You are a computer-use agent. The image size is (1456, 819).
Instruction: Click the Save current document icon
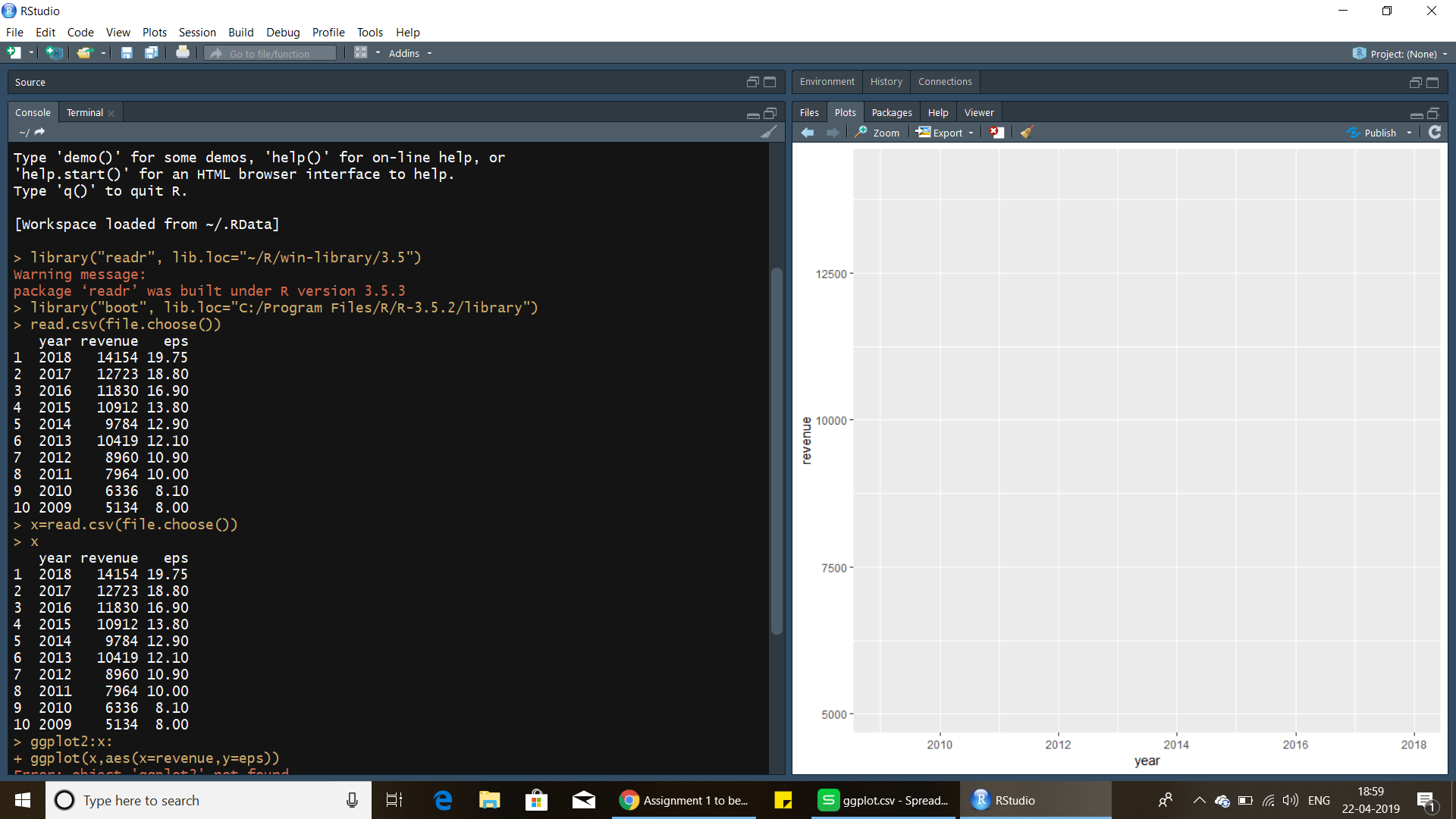click(x=127, y=53)
